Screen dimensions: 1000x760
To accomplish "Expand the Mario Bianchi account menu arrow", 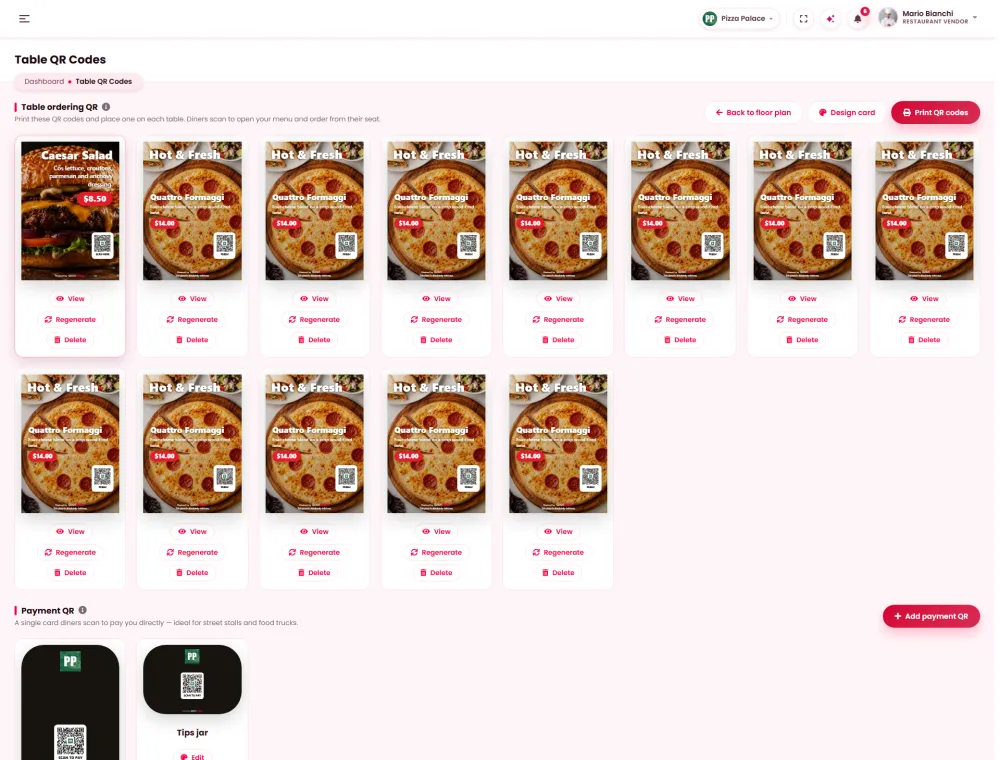I will [974, 17].
